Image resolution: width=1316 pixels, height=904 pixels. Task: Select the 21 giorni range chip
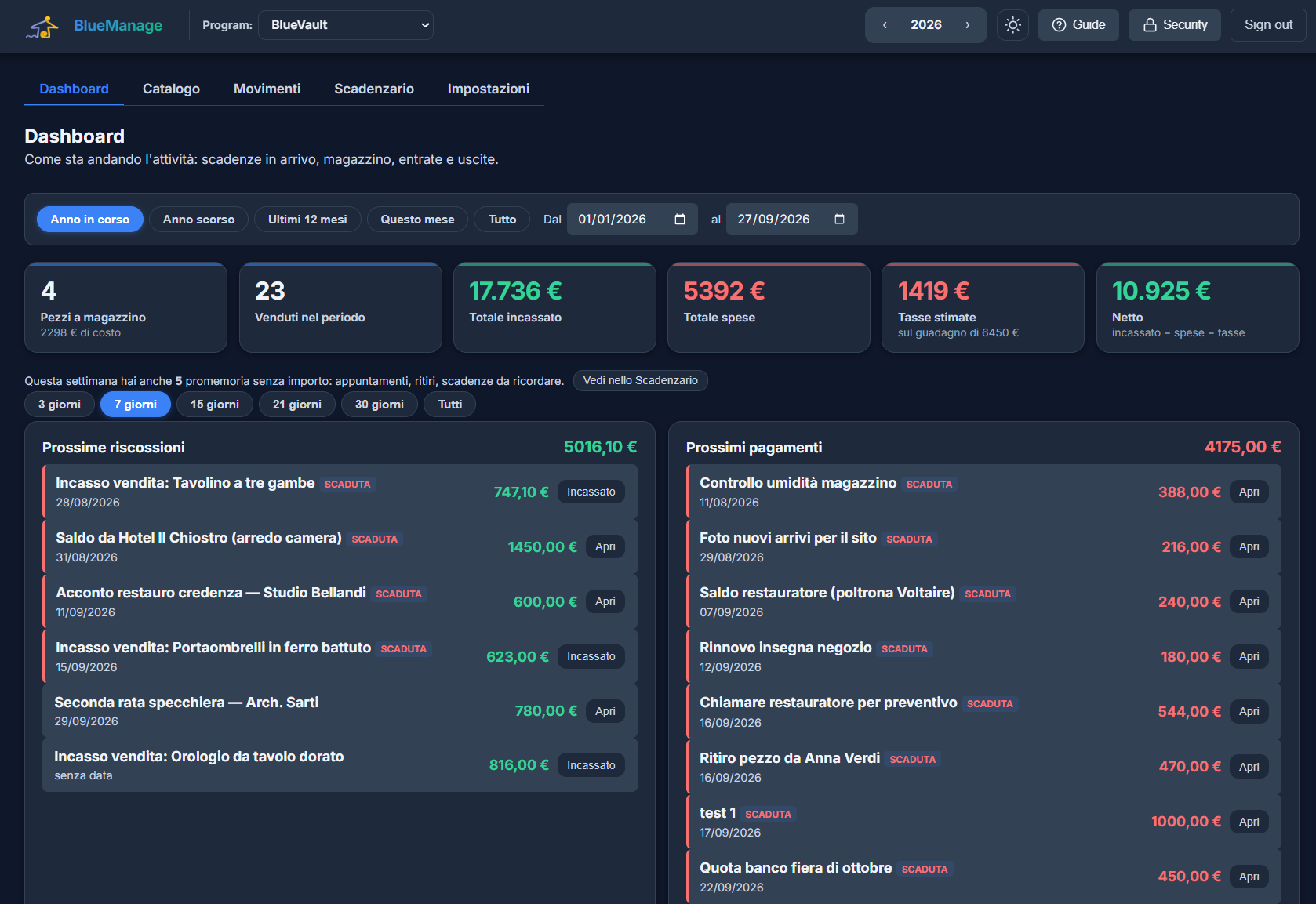297,405
